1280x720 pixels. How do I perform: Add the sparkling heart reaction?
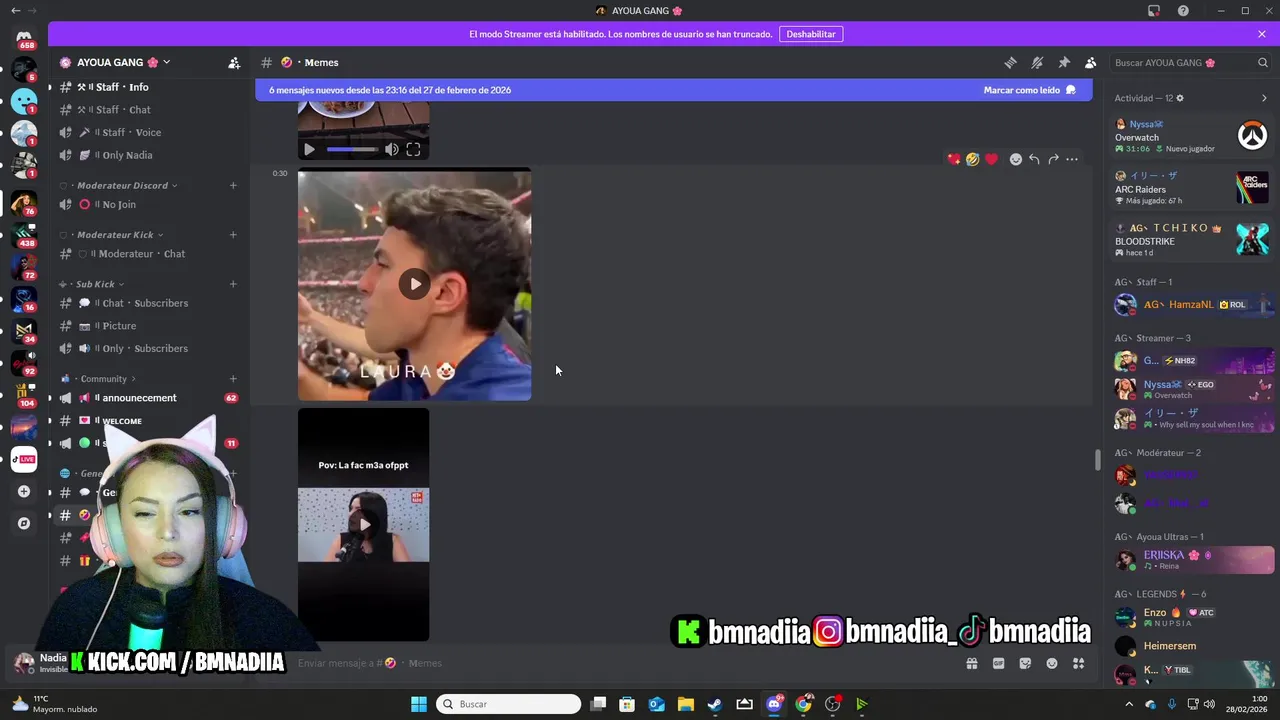point(954,159)
